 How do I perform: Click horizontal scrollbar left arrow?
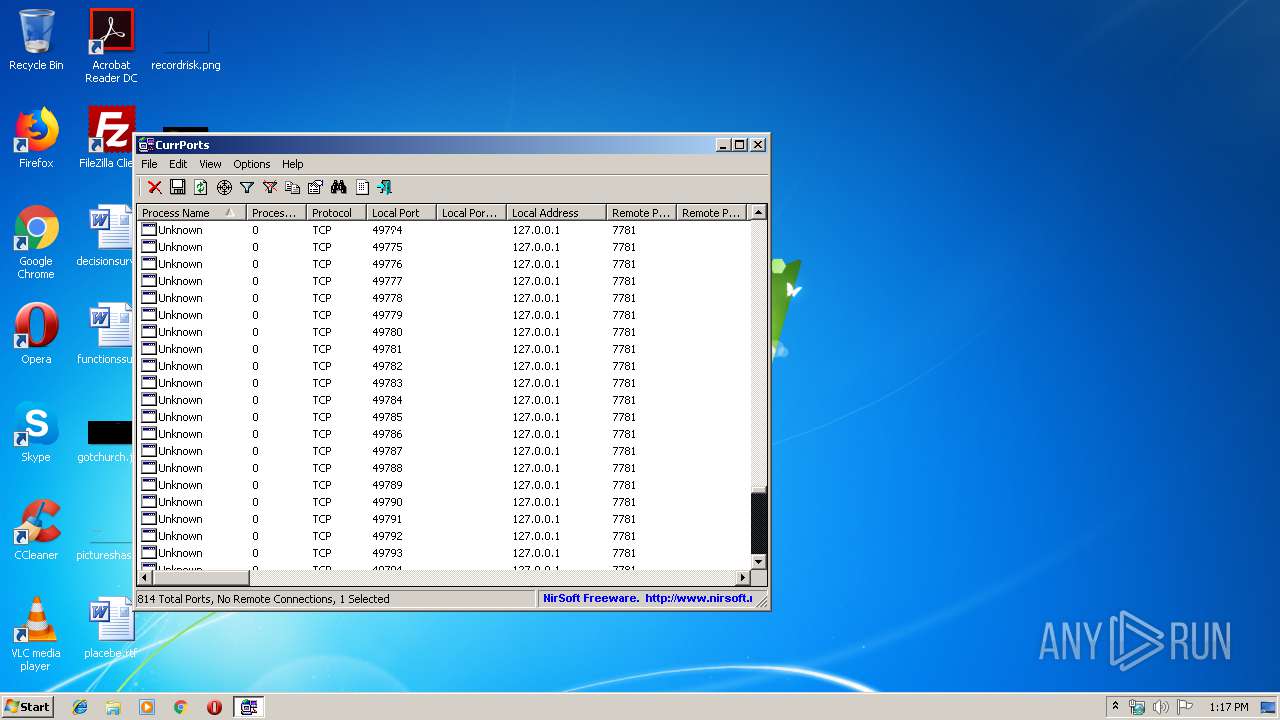[144, 577]
